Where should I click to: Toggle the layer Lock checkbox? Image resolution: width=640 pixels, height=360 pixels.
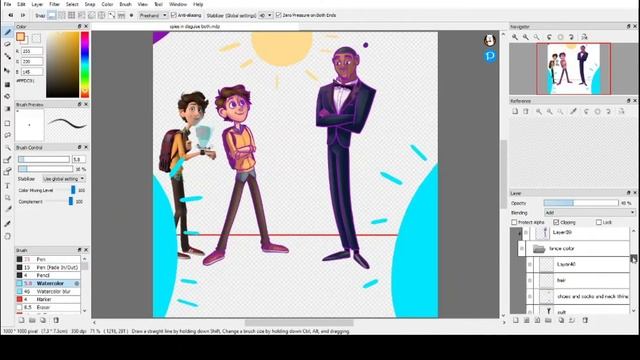coord(599,222)
